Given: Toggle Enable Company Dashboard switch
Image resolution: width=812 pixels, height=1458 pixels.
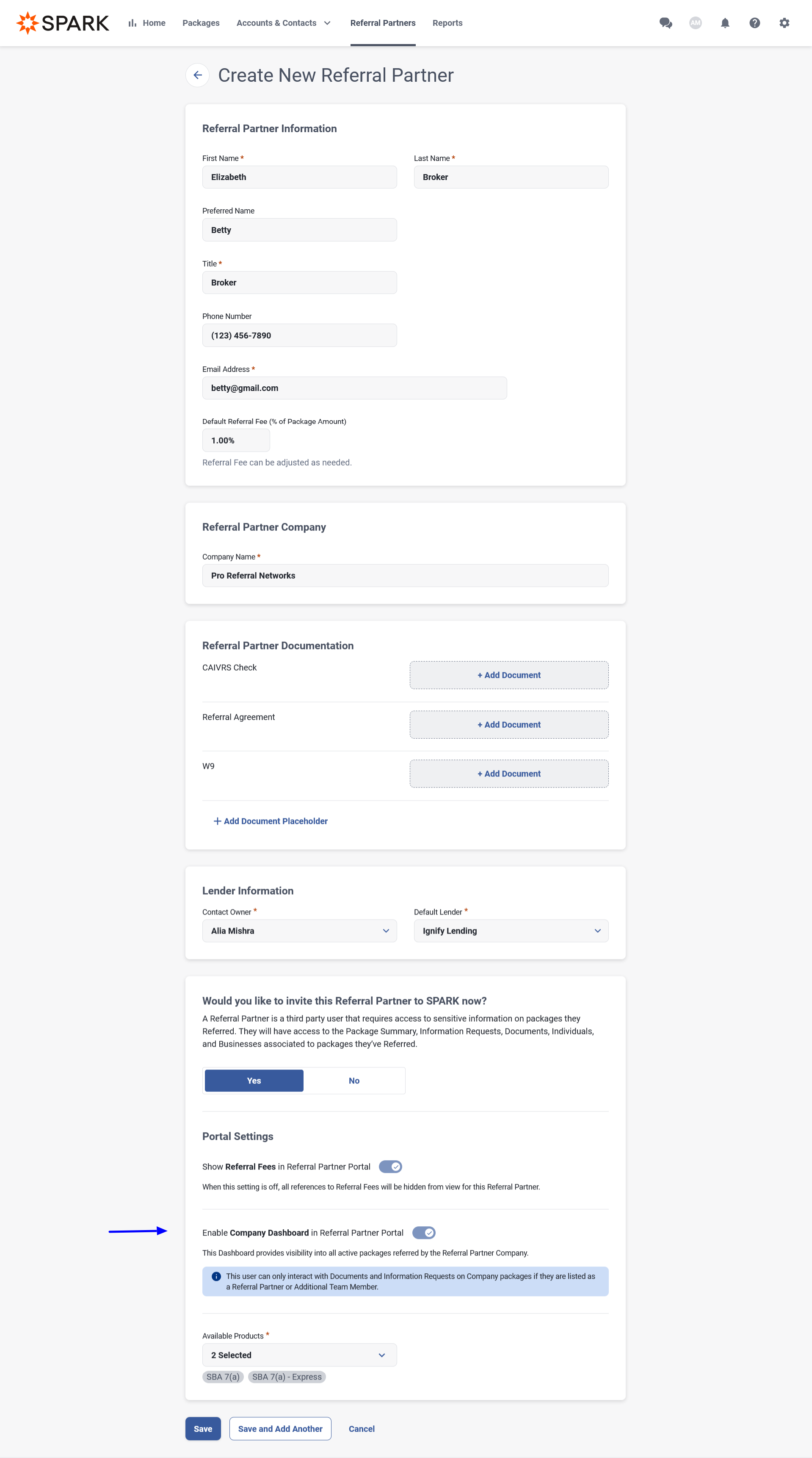Looking at the screenshot, I should tap(424, 1232).
